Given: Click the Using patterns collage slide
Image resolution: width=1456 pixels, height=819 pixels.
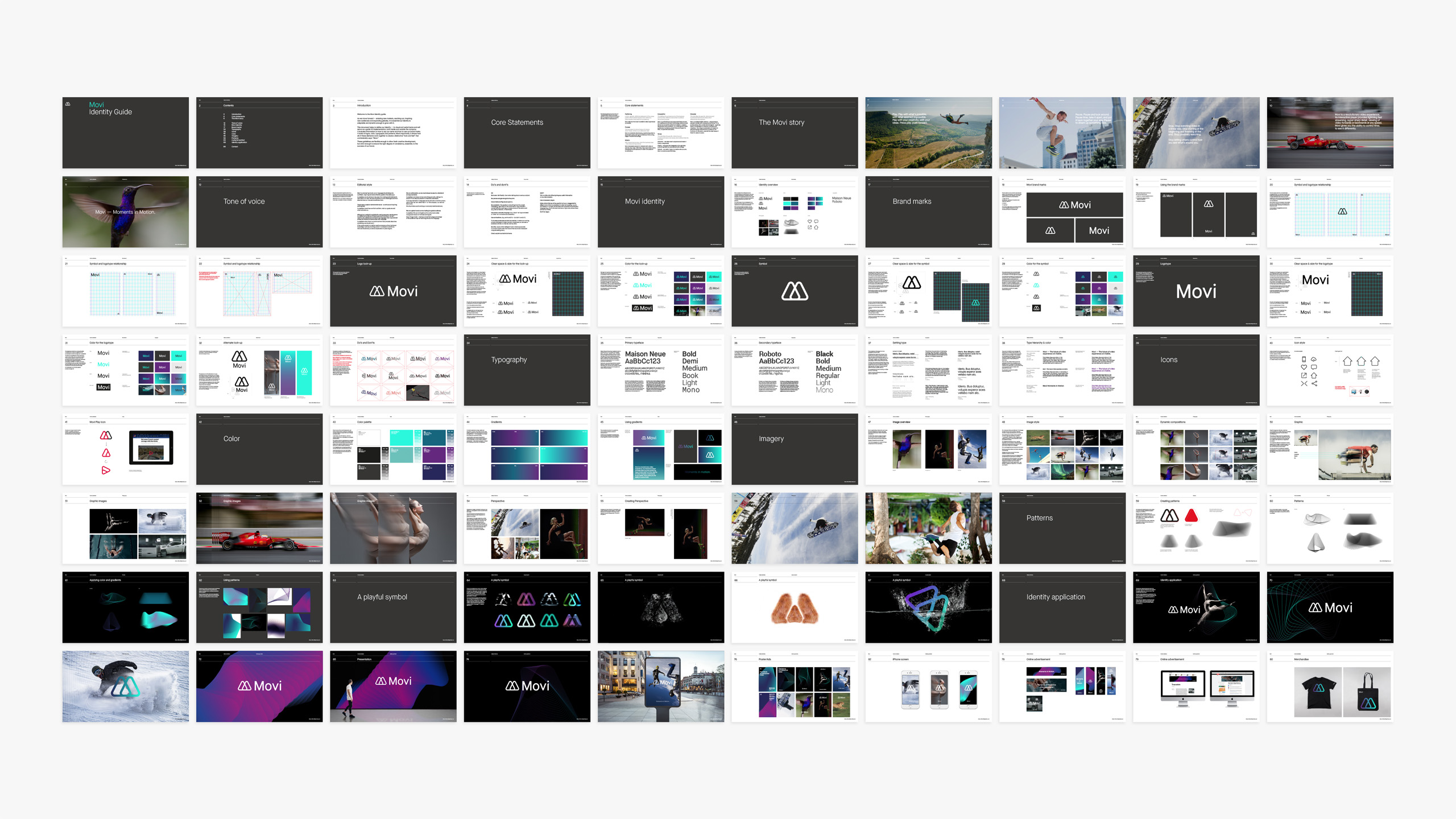Looking at the screenshot, I should [259, 607].
